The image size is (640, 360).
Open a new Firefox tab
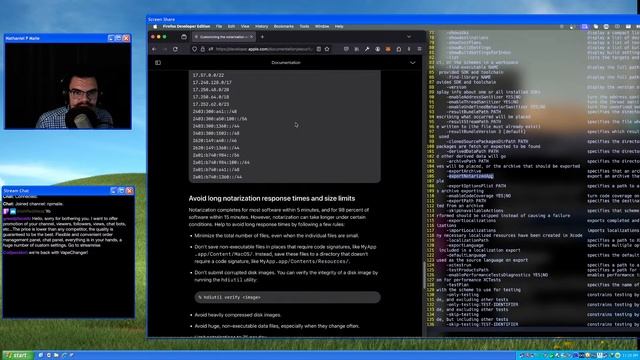coord(262,37)
